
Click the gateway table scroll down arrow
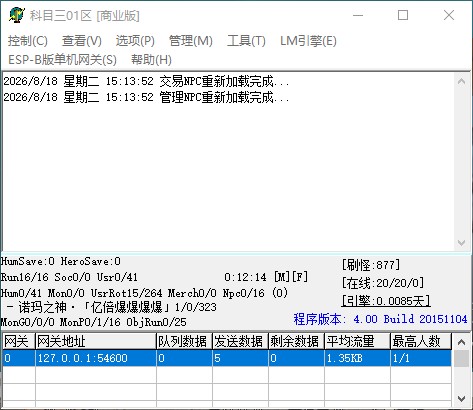click(462, 398)
